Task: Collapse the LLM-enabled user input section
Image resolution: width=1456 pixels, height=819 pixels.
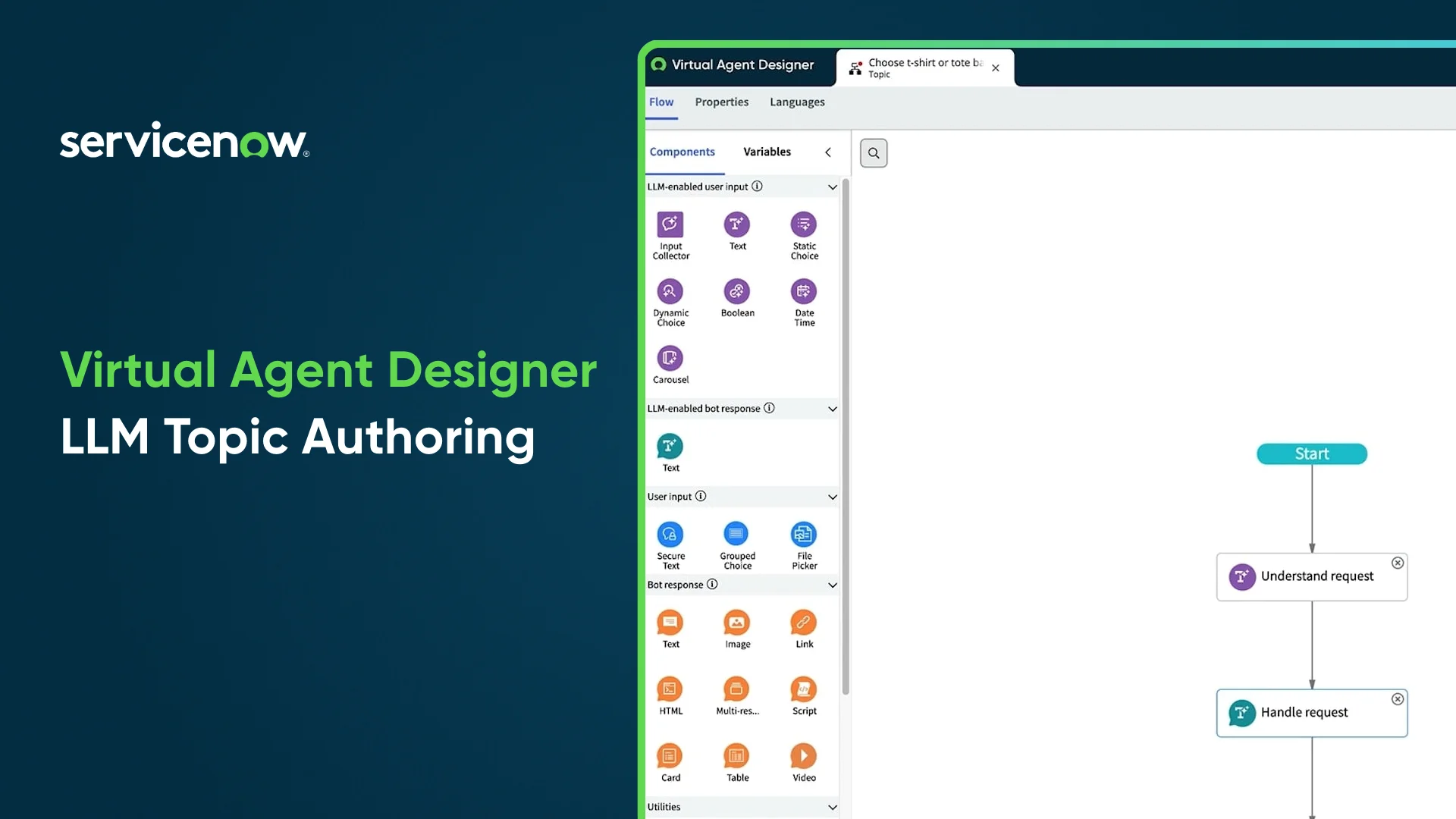Action: [x=832, y=187]
